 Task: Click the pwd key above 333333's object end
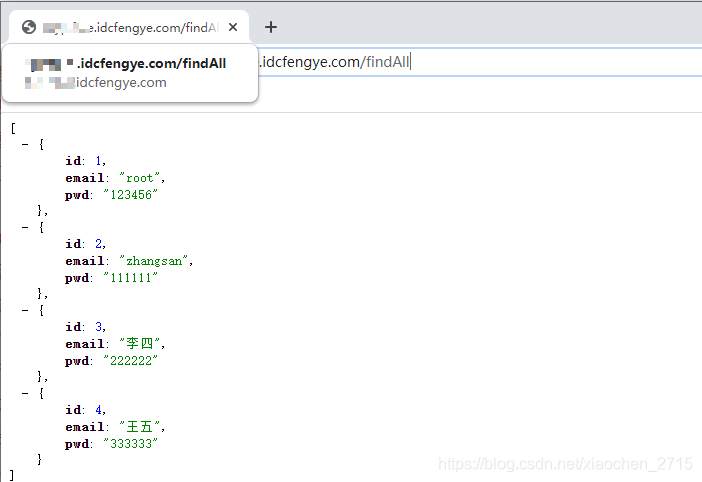click(77, 444)
